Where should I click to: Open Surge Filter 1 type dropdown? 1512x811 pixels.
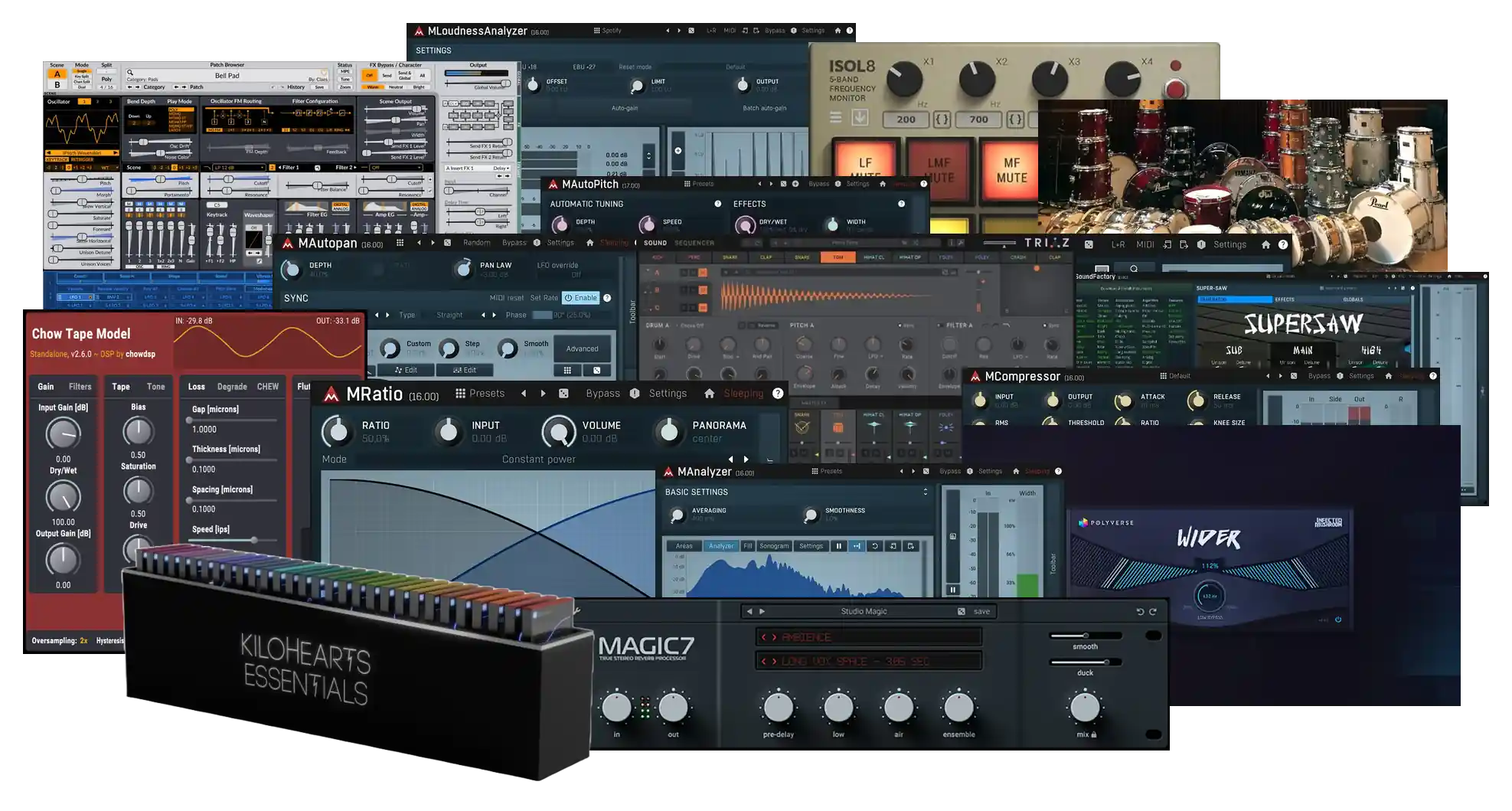point(238,168)
